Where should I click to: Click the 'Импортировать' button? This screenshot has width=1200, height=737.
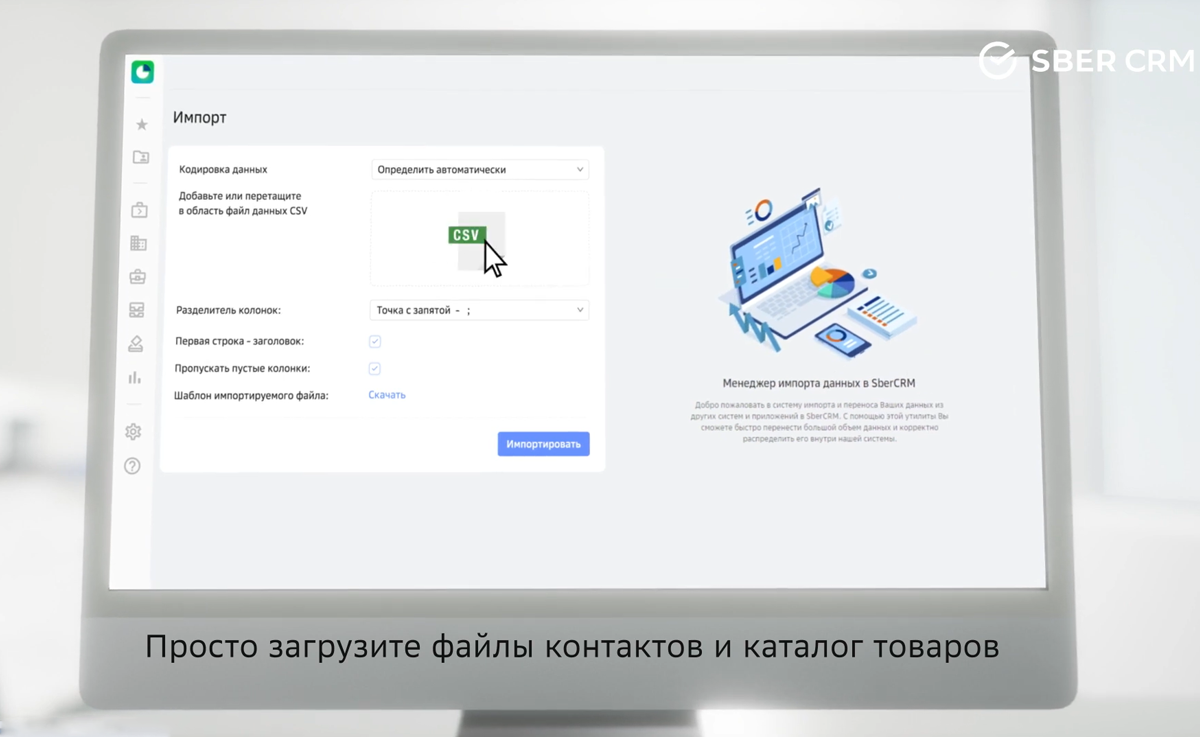[x=544, y=444]
